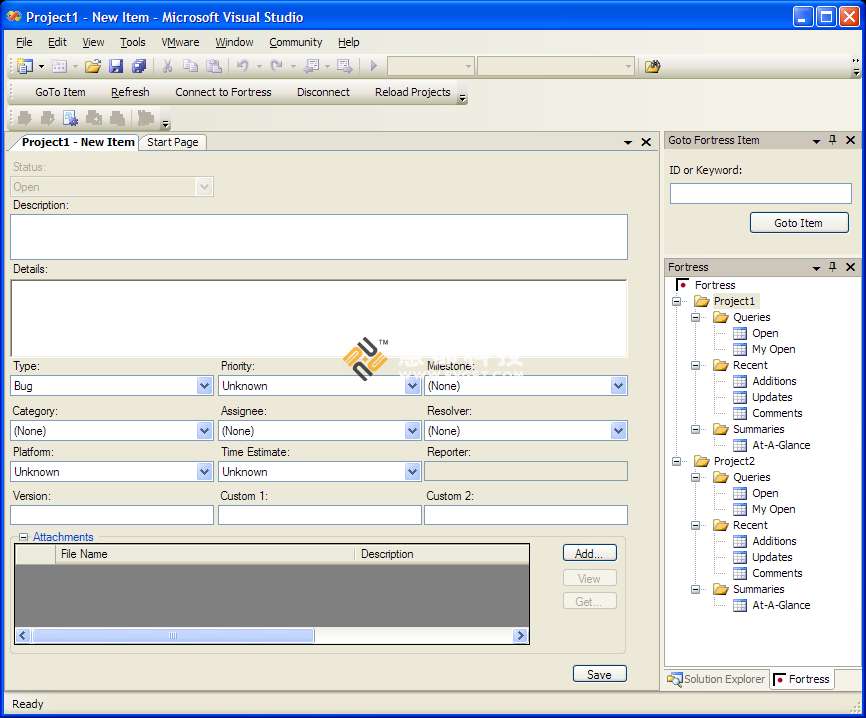Click the attachments horizontal scrollbar thumb
The height and width of the screenshot is (718, 866).
pos(173,636)
